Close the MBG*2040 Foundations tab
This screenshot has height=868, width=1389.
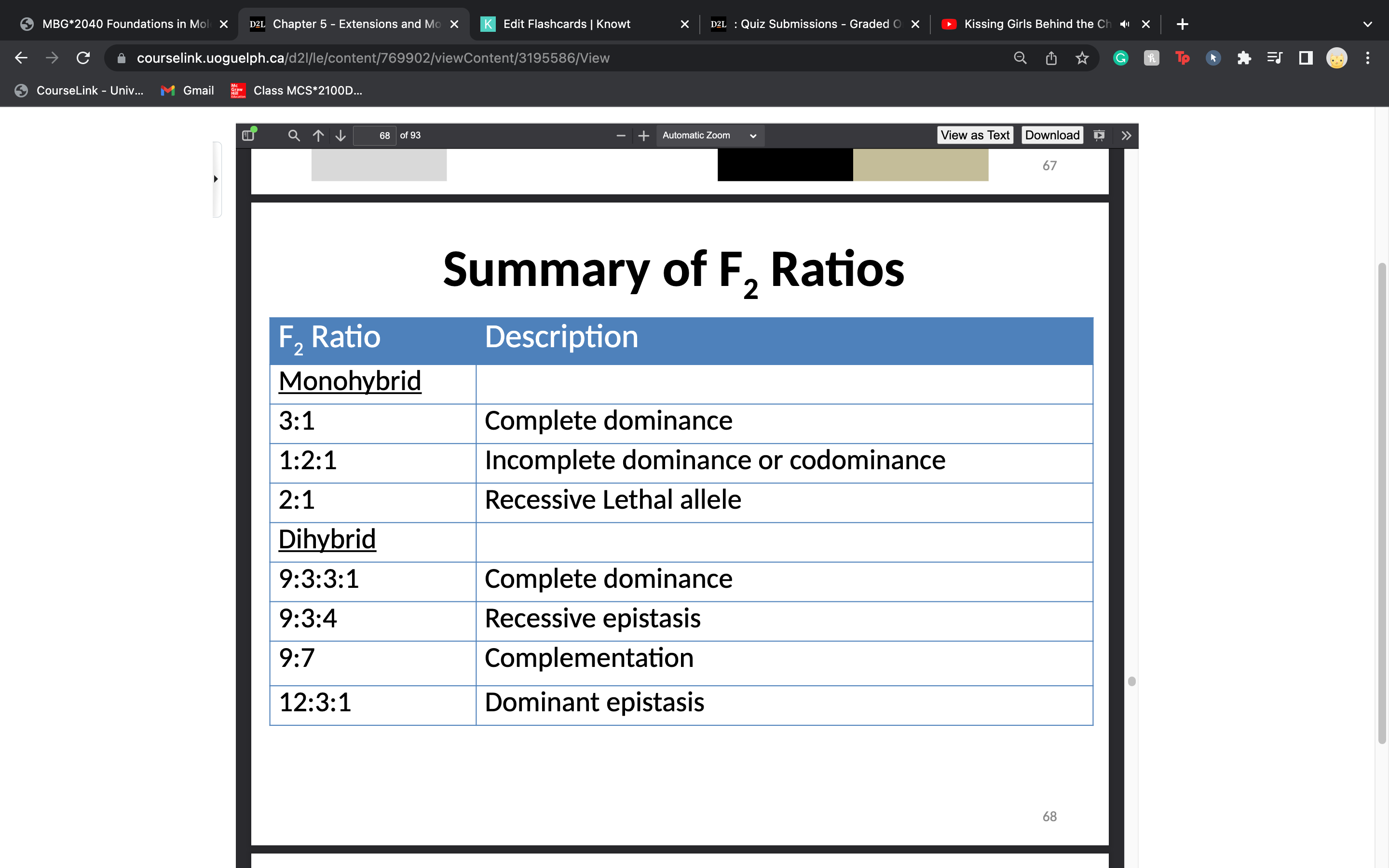[224, 24]
